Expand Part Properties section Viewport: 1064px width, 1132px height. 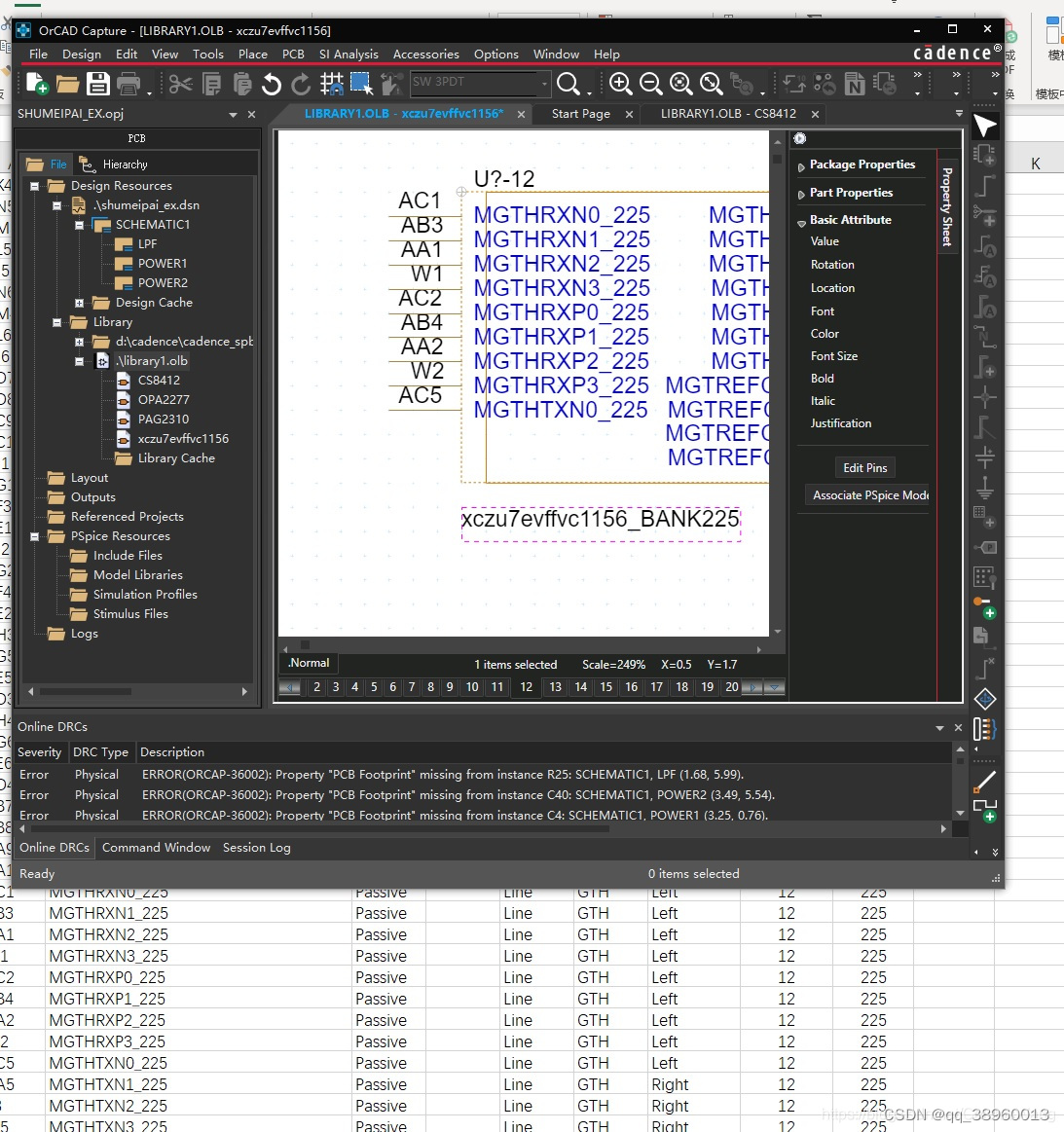pyautogui.click(x=800, y=195)
